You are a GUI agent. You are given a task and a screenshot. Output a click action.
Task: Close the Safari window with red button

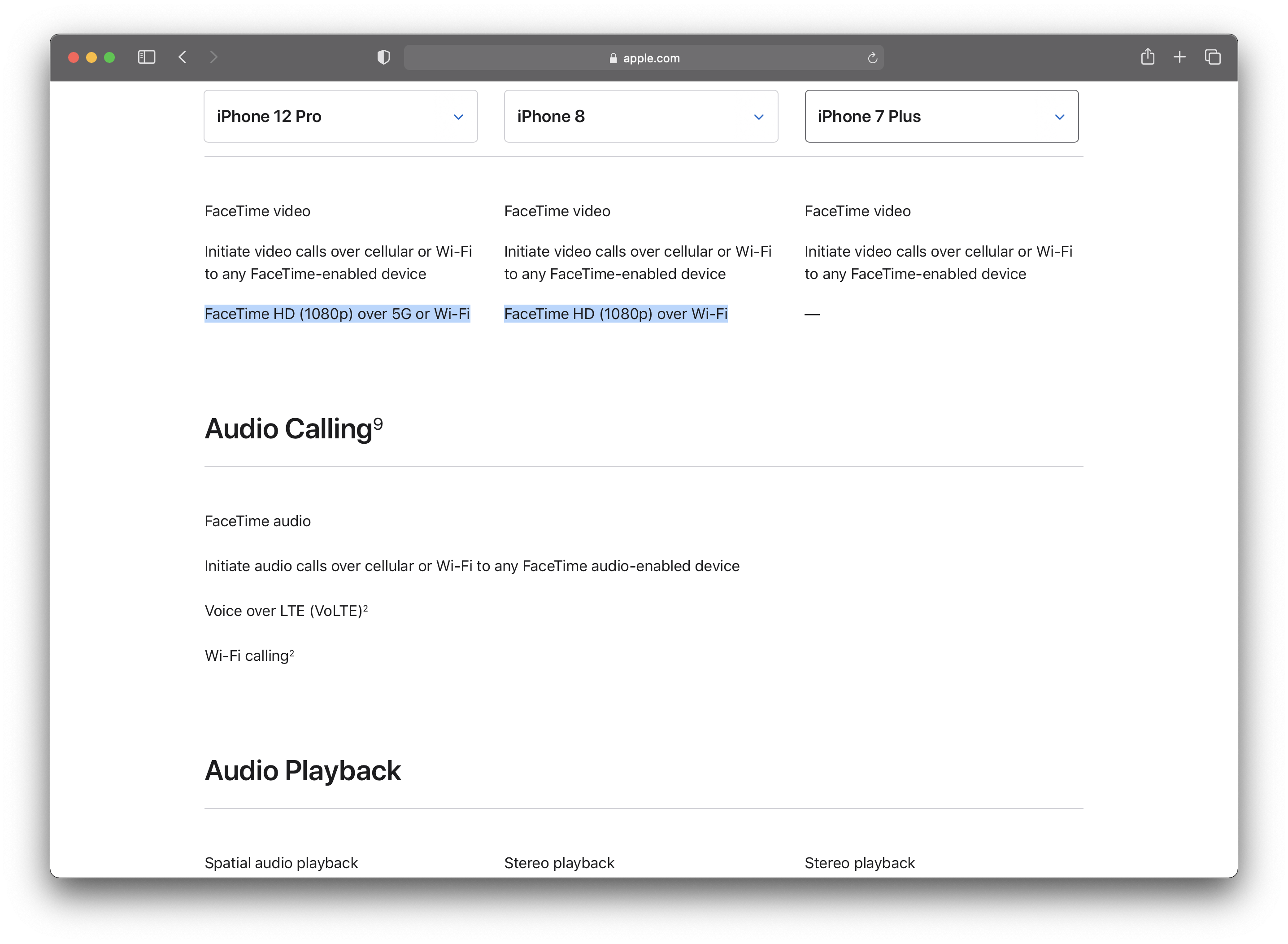[73, 57]
